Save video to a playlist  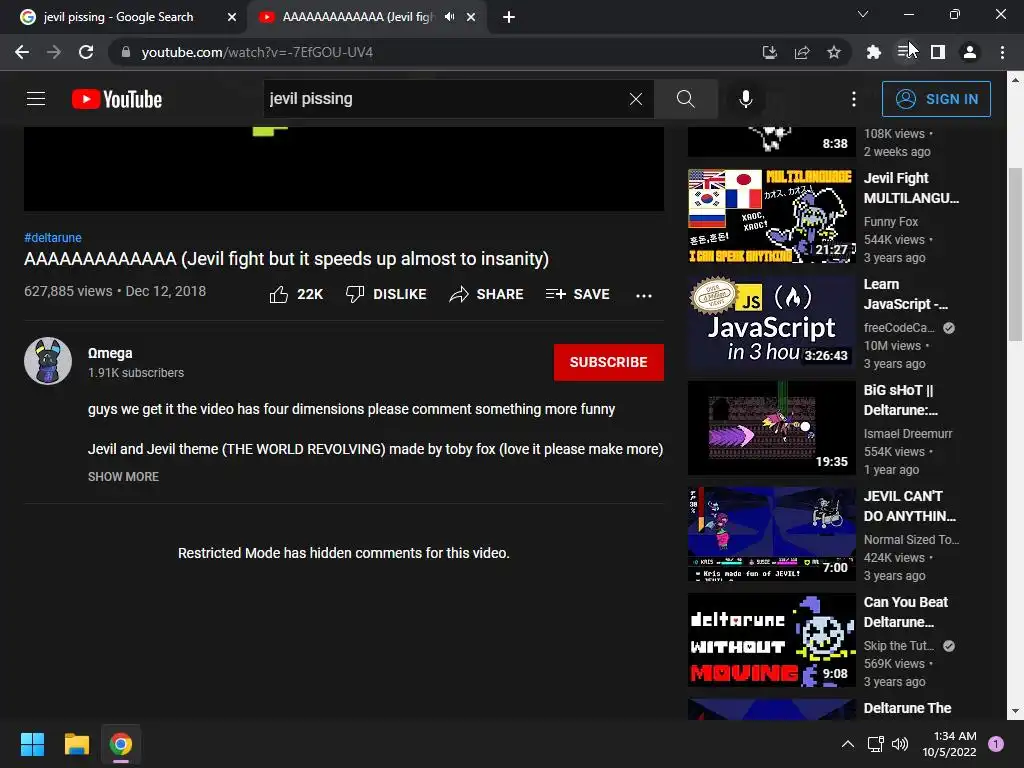coord(577,295)
